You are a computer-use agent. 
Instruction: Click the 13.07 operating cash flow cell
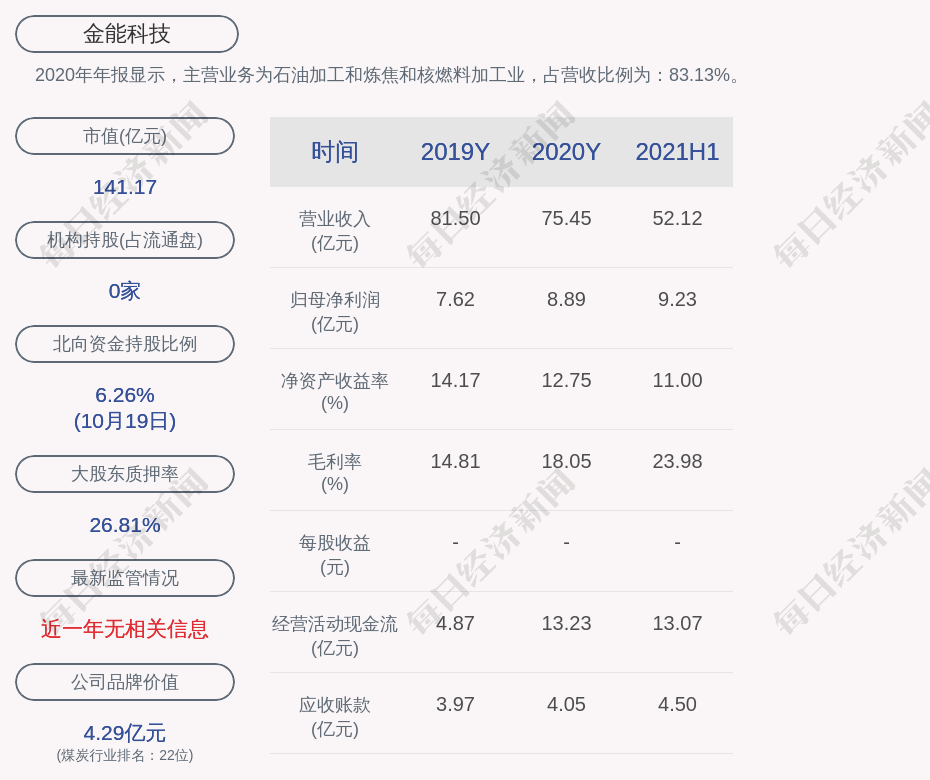[x=677, y=623]
